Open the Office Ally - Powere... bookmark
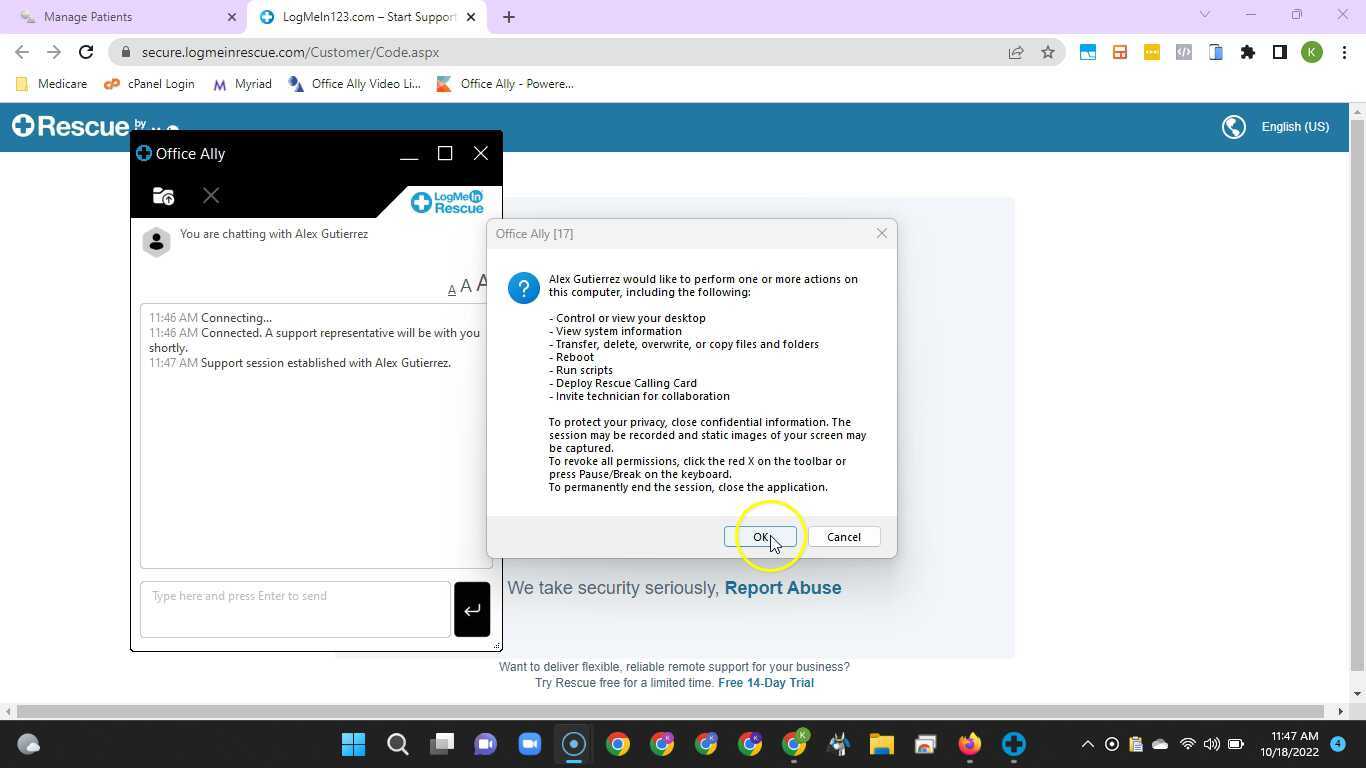1366x768 pixels. (x=505, y=84)
